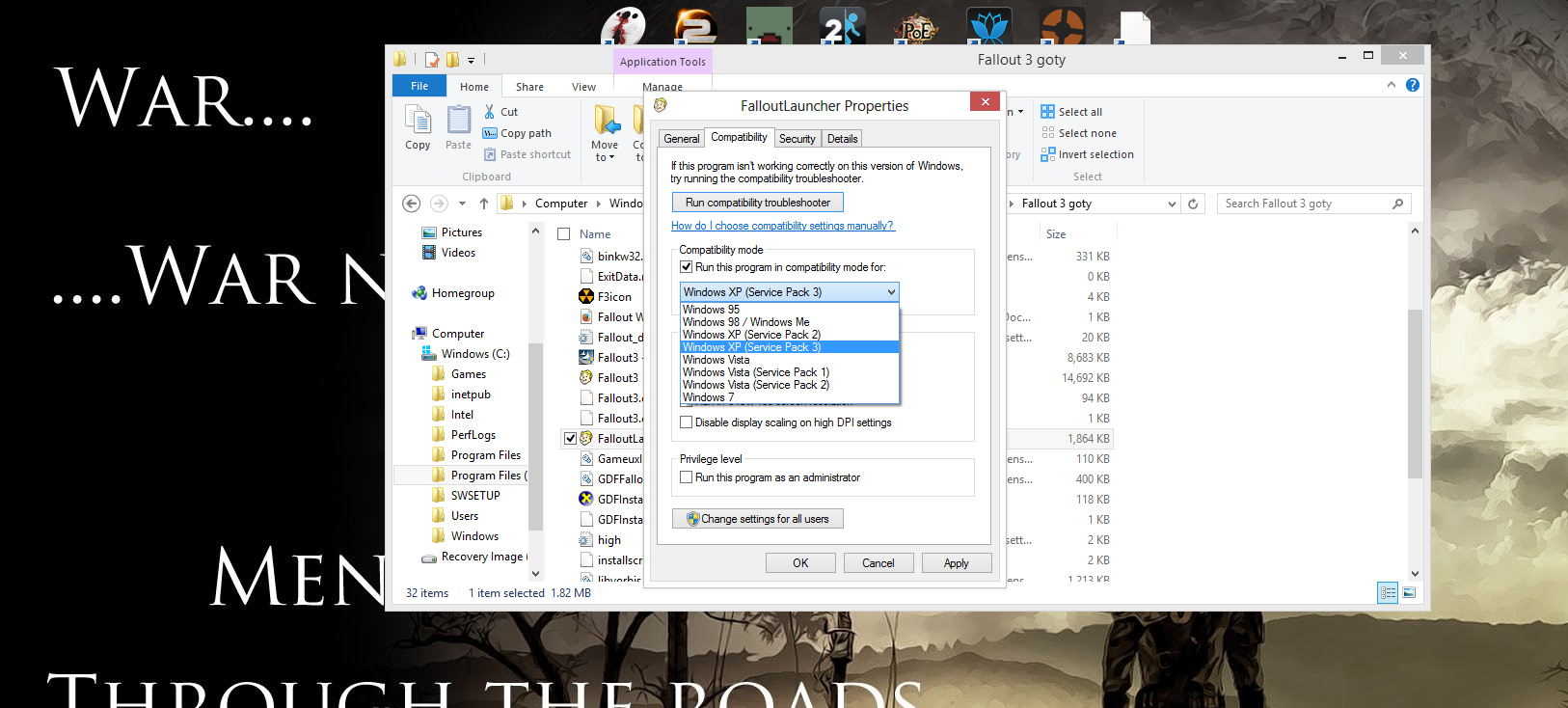The image size is (1568, 708).
Task: Click Cancel in the properties dialog
Action: (879, 563)
